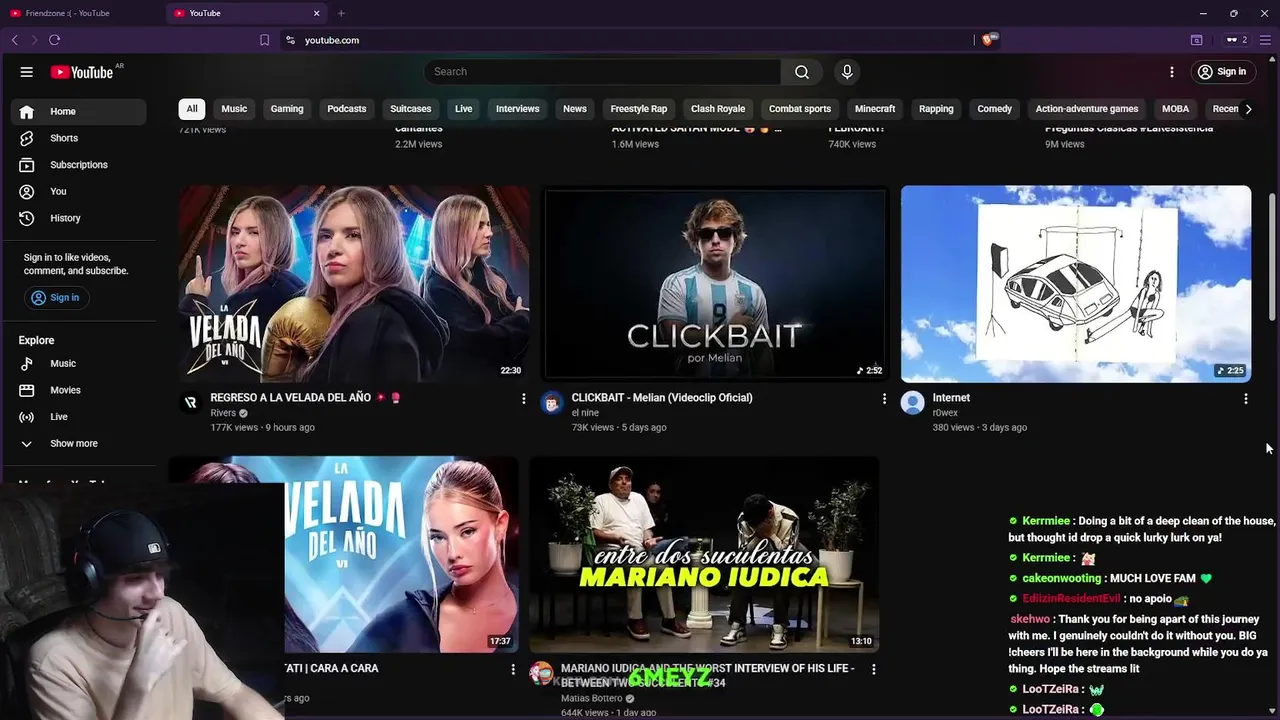This screenshot has width=1280, height=720.
Task: Click the search magnifier button
Action: coord(802,72)
